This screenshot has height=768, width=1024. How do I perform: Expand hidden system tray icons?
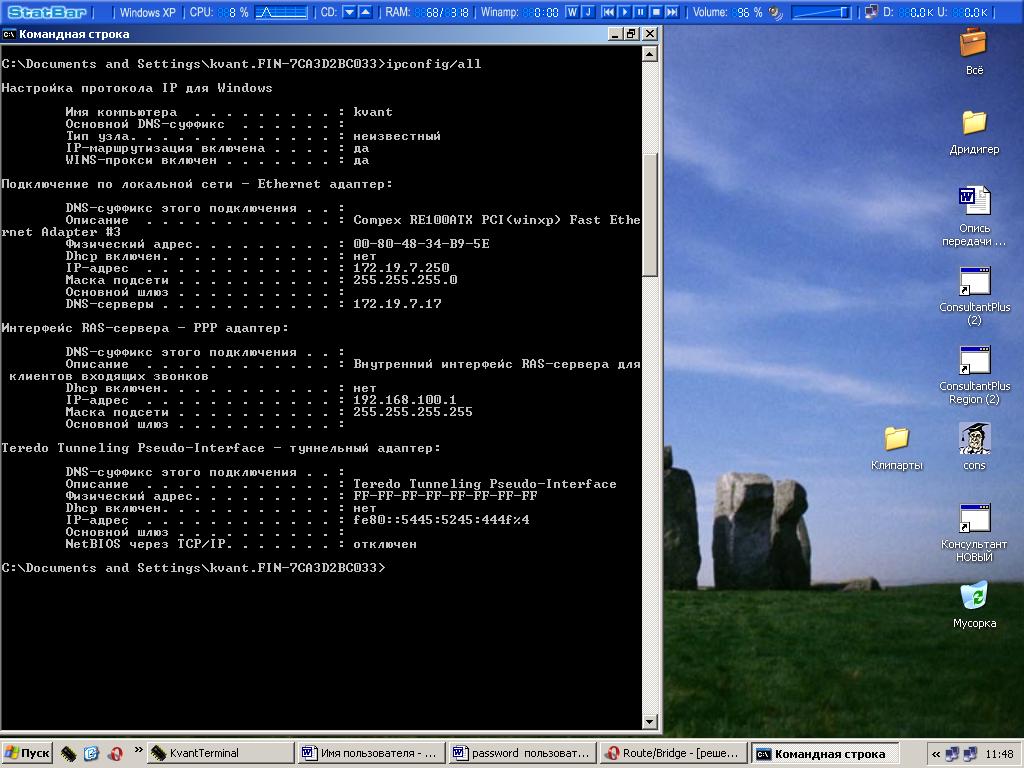(x=936, y=754)
